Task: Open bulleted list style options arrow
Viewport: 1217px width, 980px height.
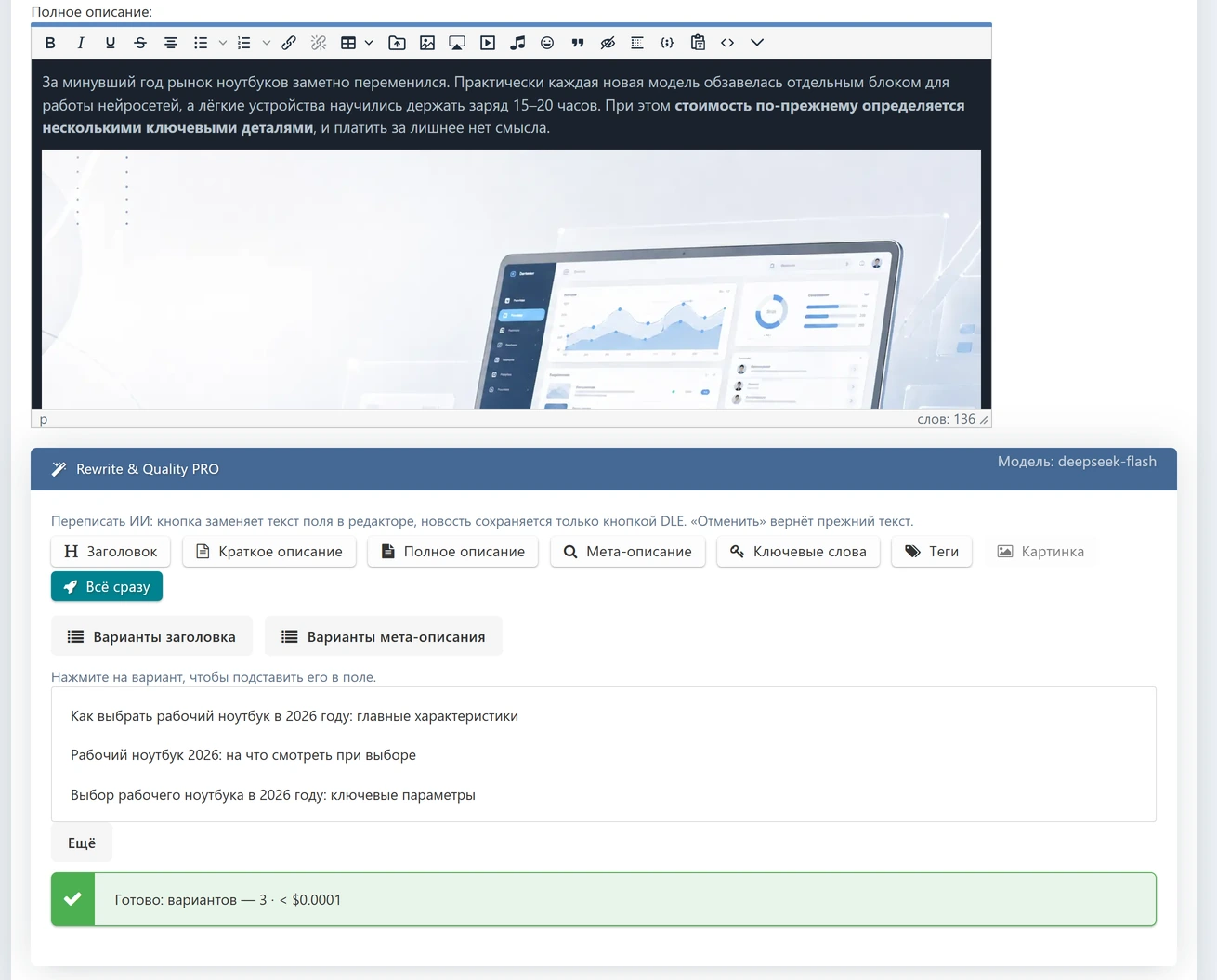Action: (x=223, y=43)
